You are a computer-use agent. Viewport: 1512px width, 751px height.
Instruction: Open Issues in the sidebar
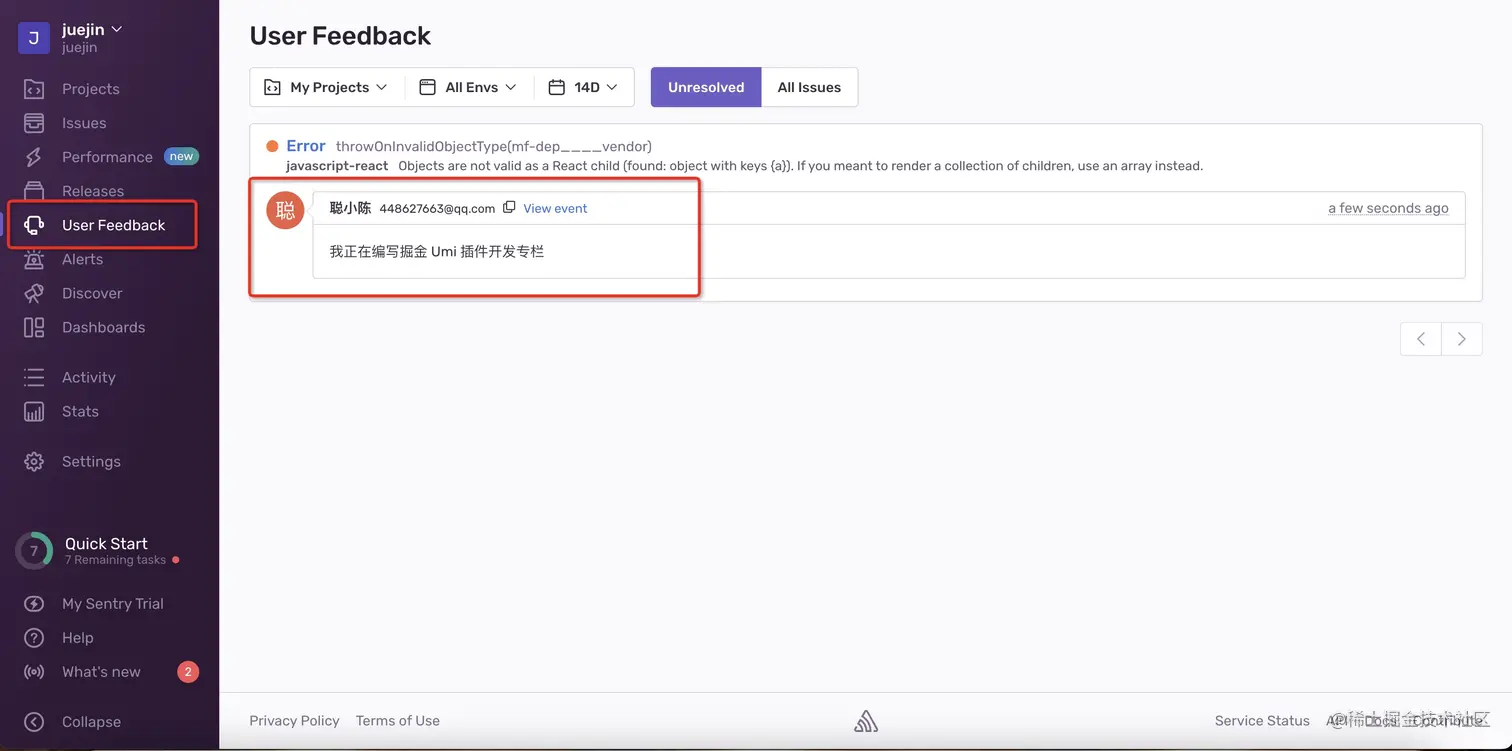(x=84, y=123)
